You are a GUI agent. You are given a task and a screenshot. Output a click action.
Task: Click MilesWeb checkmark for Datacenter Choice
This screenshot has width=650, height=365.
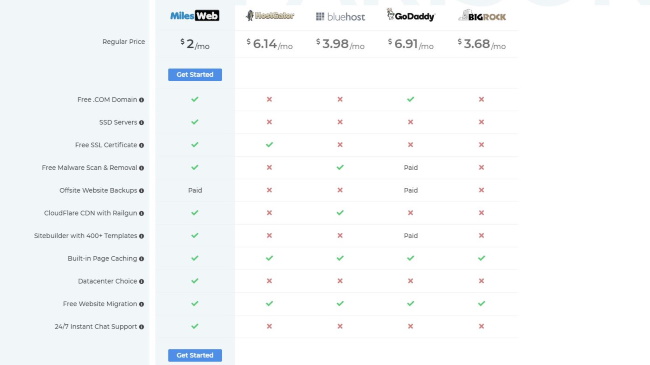195,281
